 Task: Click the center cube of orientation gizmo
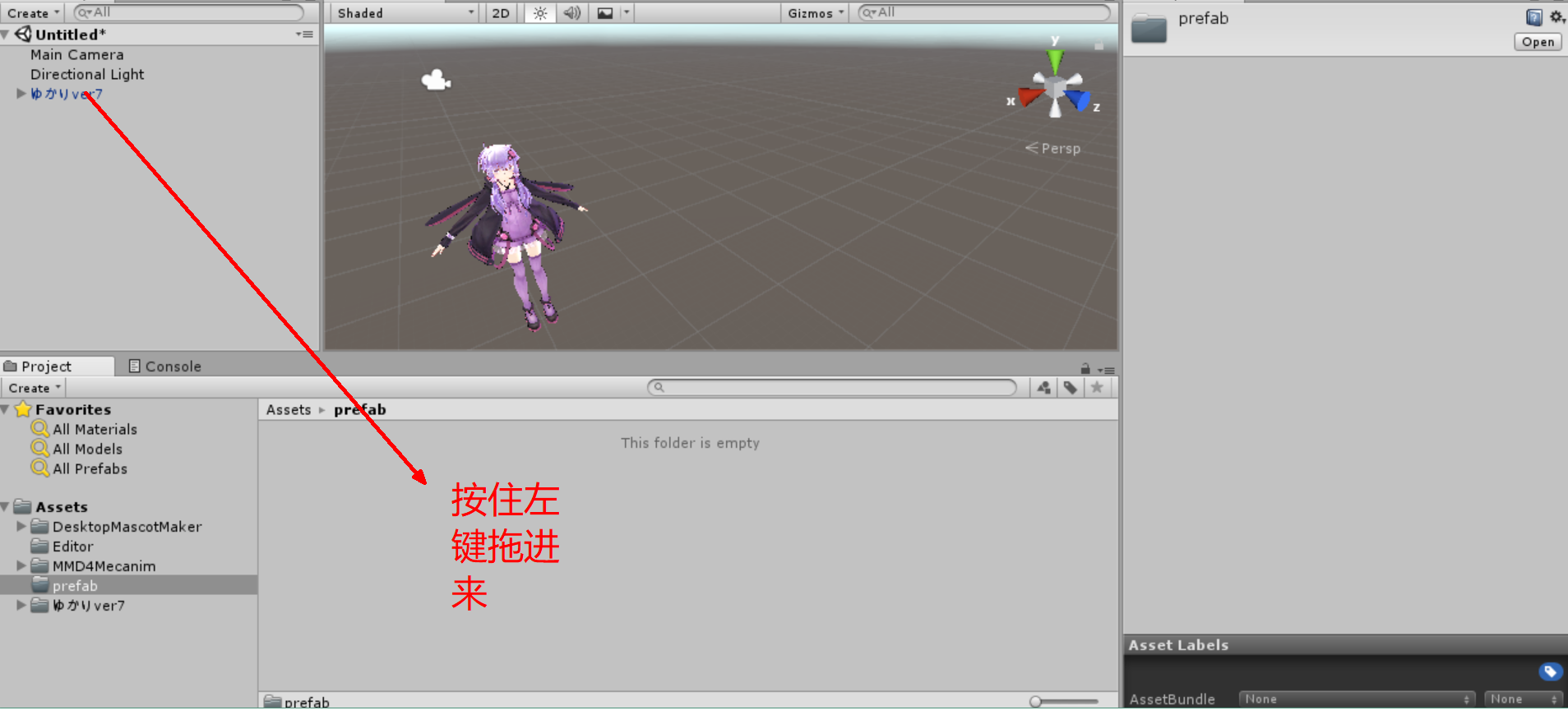[x=1056, y=86]
